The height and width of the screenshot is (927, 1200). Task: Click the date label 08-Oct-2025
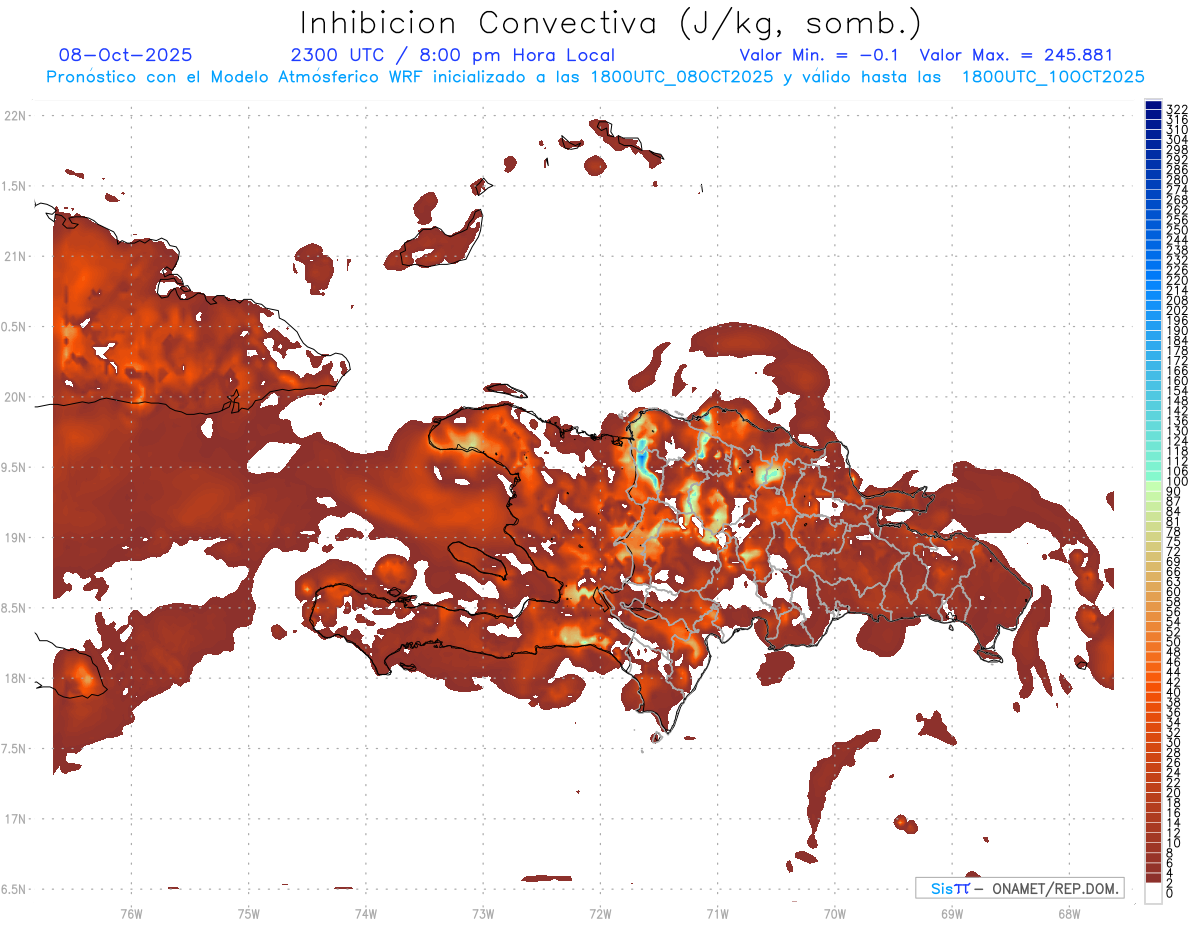click(125, 55)
